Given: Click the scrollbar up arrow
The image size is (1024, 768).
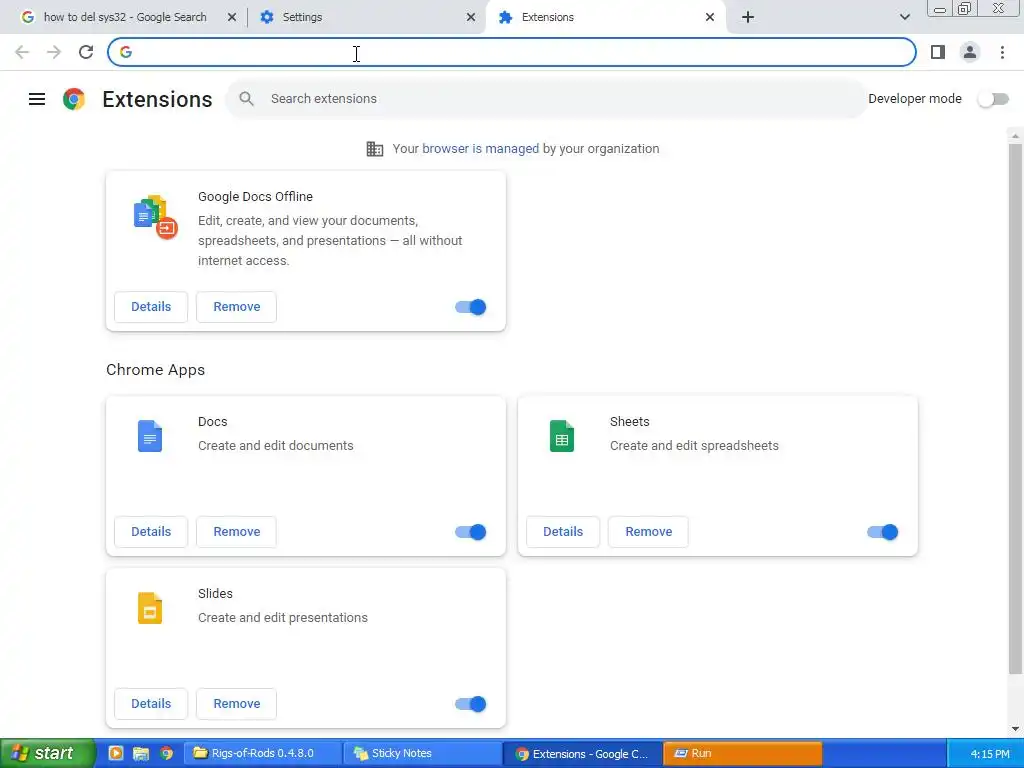Looking at the screenshot, I should (1015, 136).
